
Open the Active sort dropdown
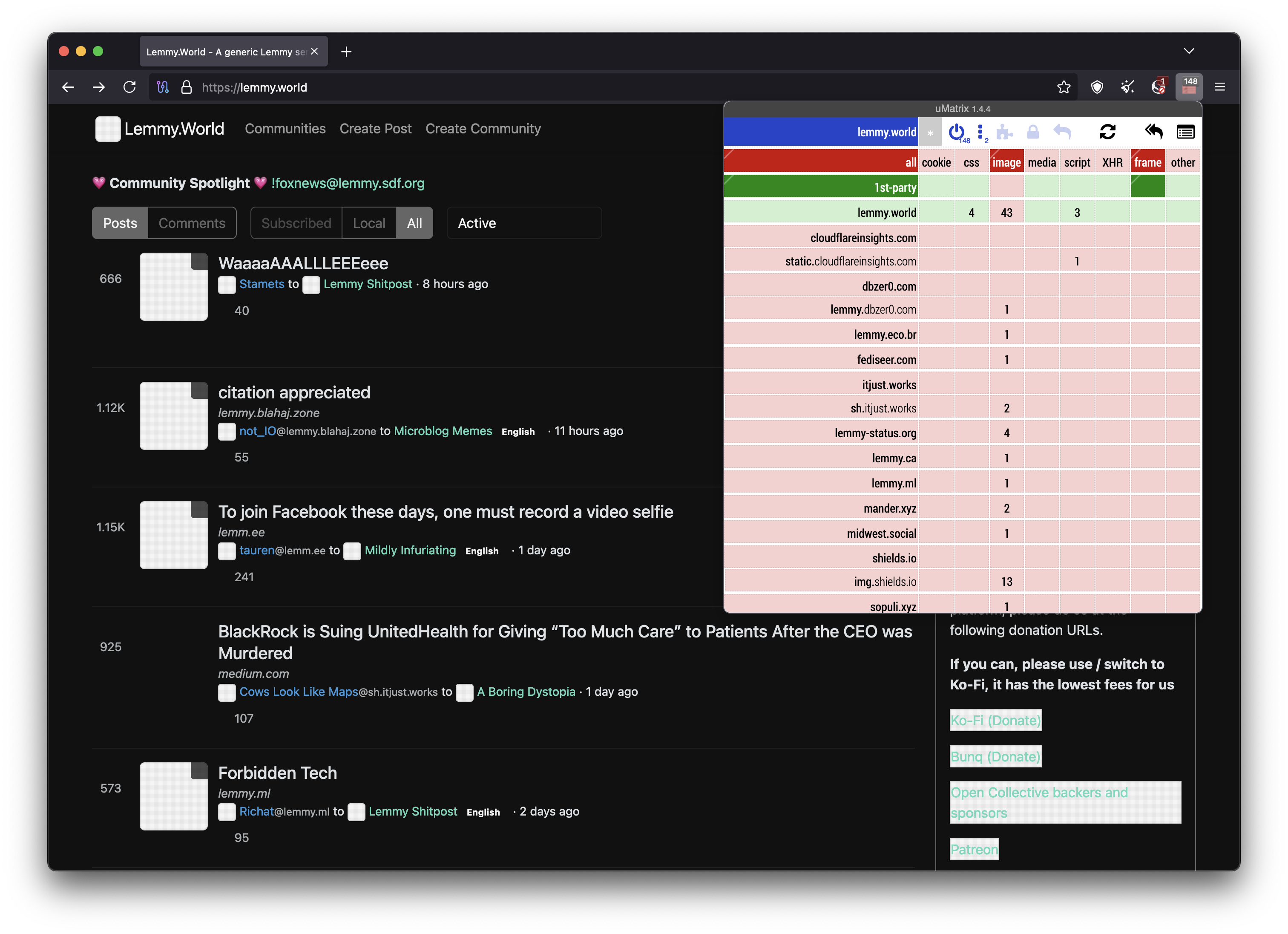tap(524, 223)
